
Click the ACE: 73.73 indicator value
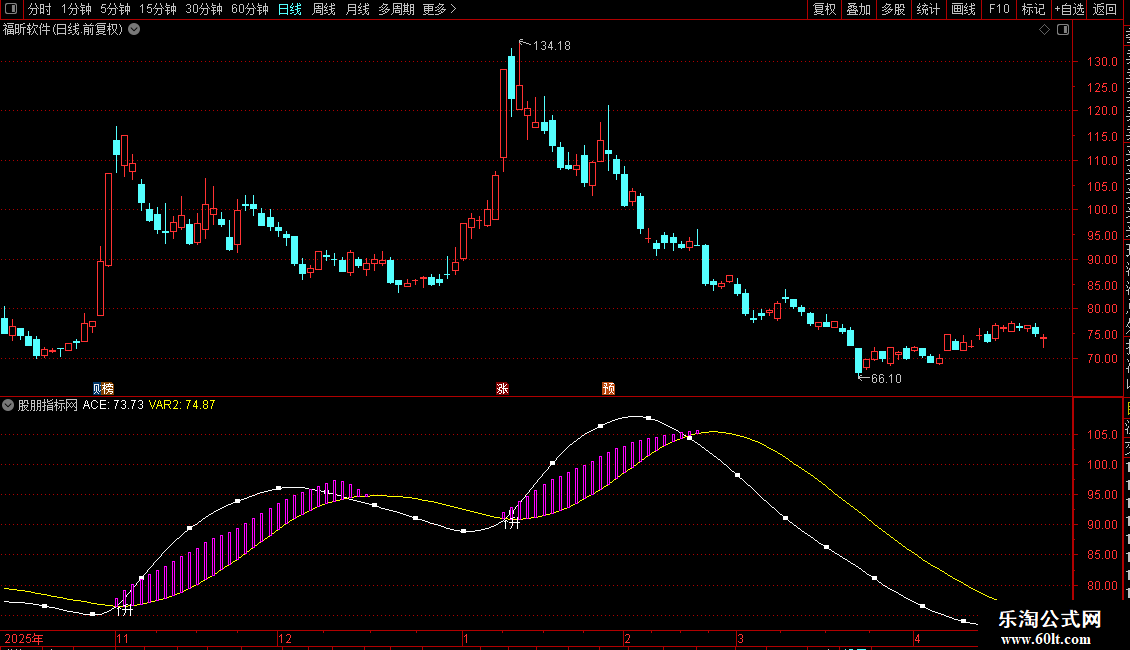[x=113, y=405]
